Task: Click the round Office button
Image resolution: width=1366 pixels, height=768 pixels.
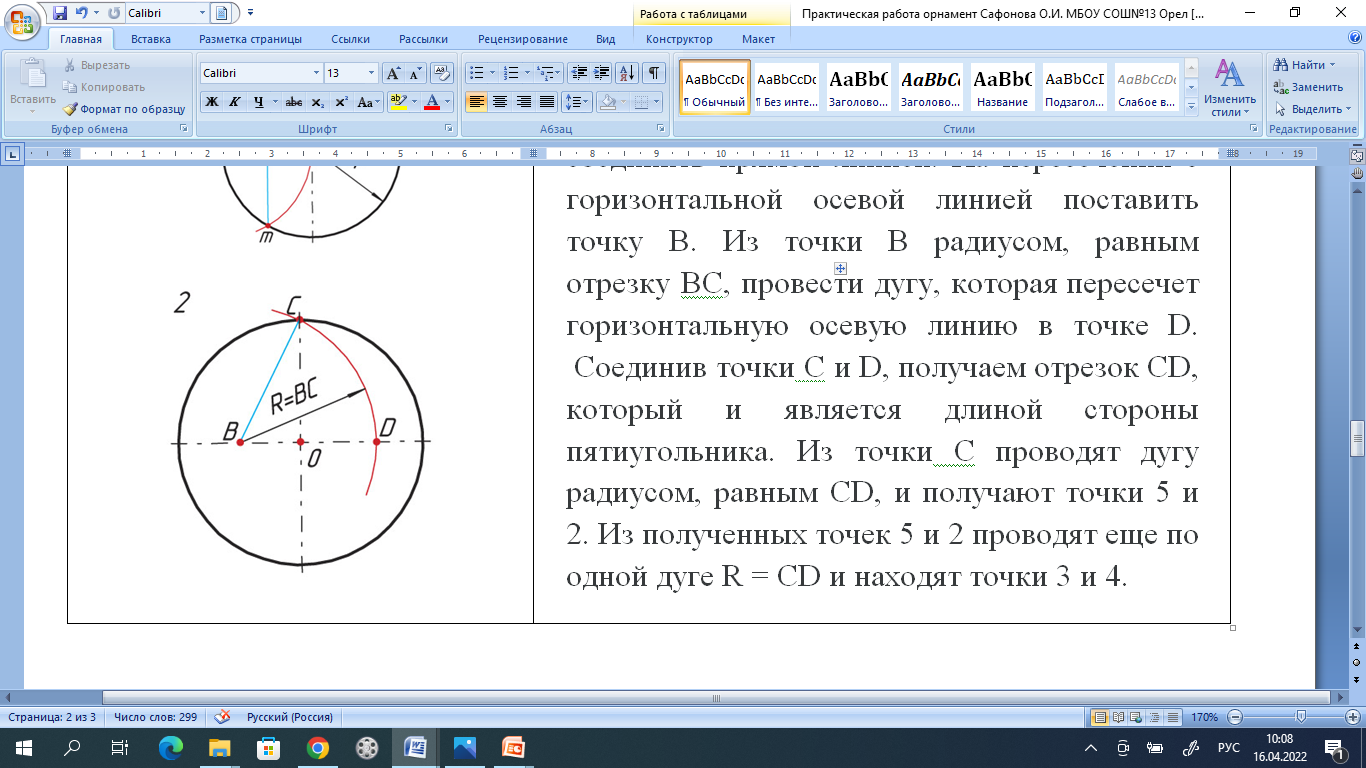Action: tap(22, 20)
